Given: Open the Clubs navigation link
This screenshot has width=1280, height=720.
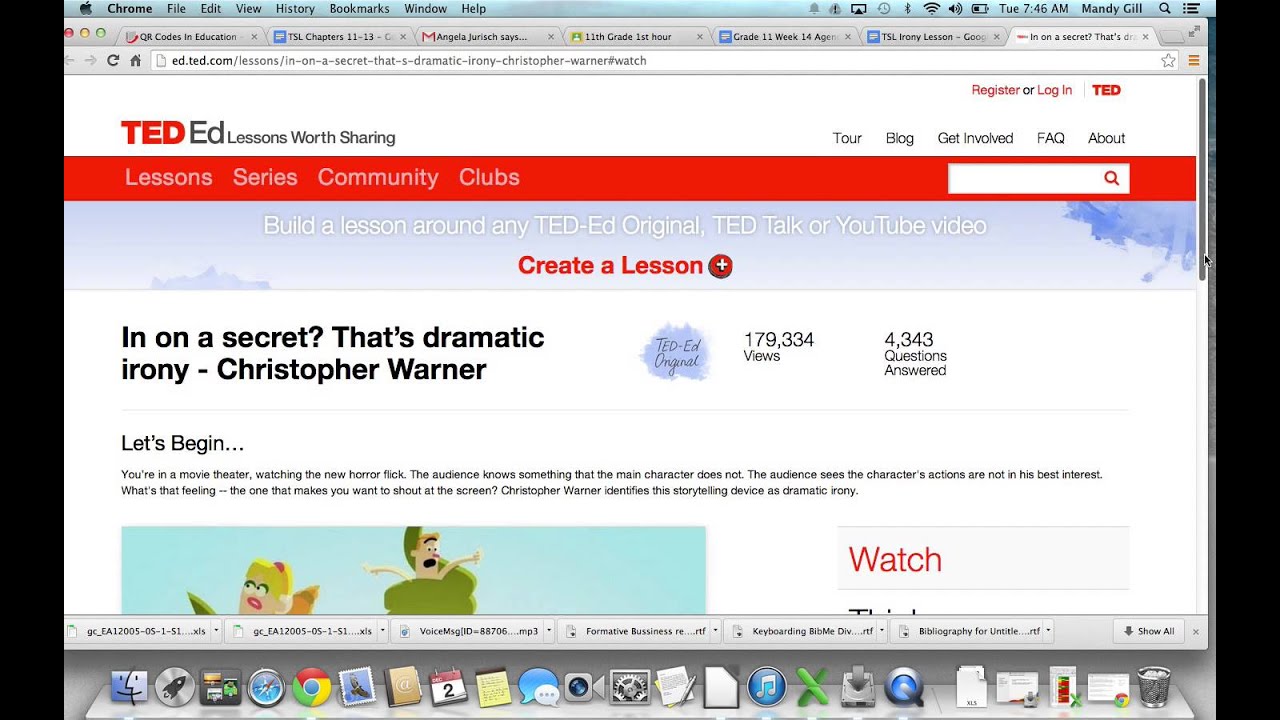Looking at the screenshot, I should point(489,177).
